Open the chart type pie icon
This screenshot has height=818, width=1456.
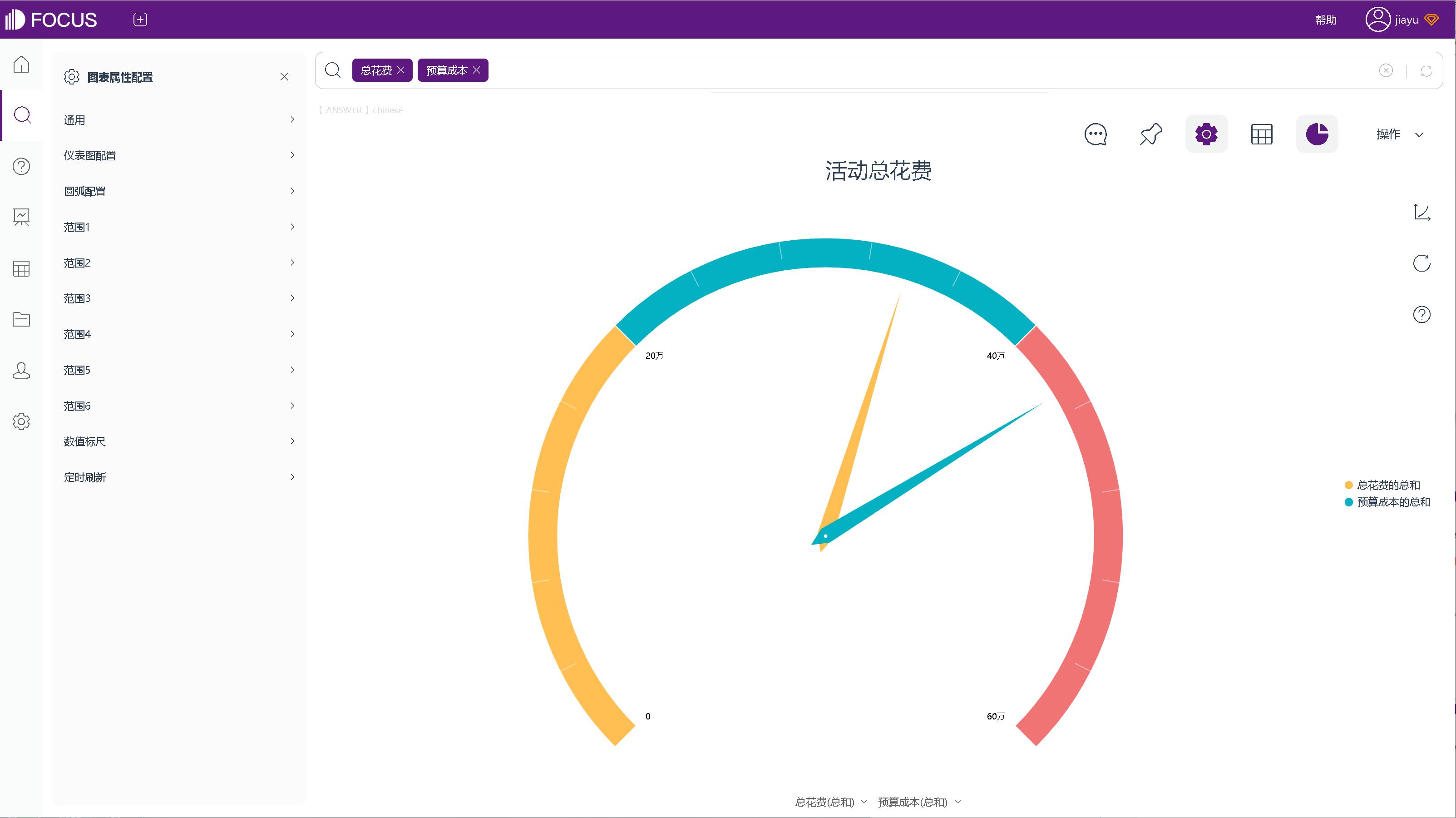click(1317, 134)
